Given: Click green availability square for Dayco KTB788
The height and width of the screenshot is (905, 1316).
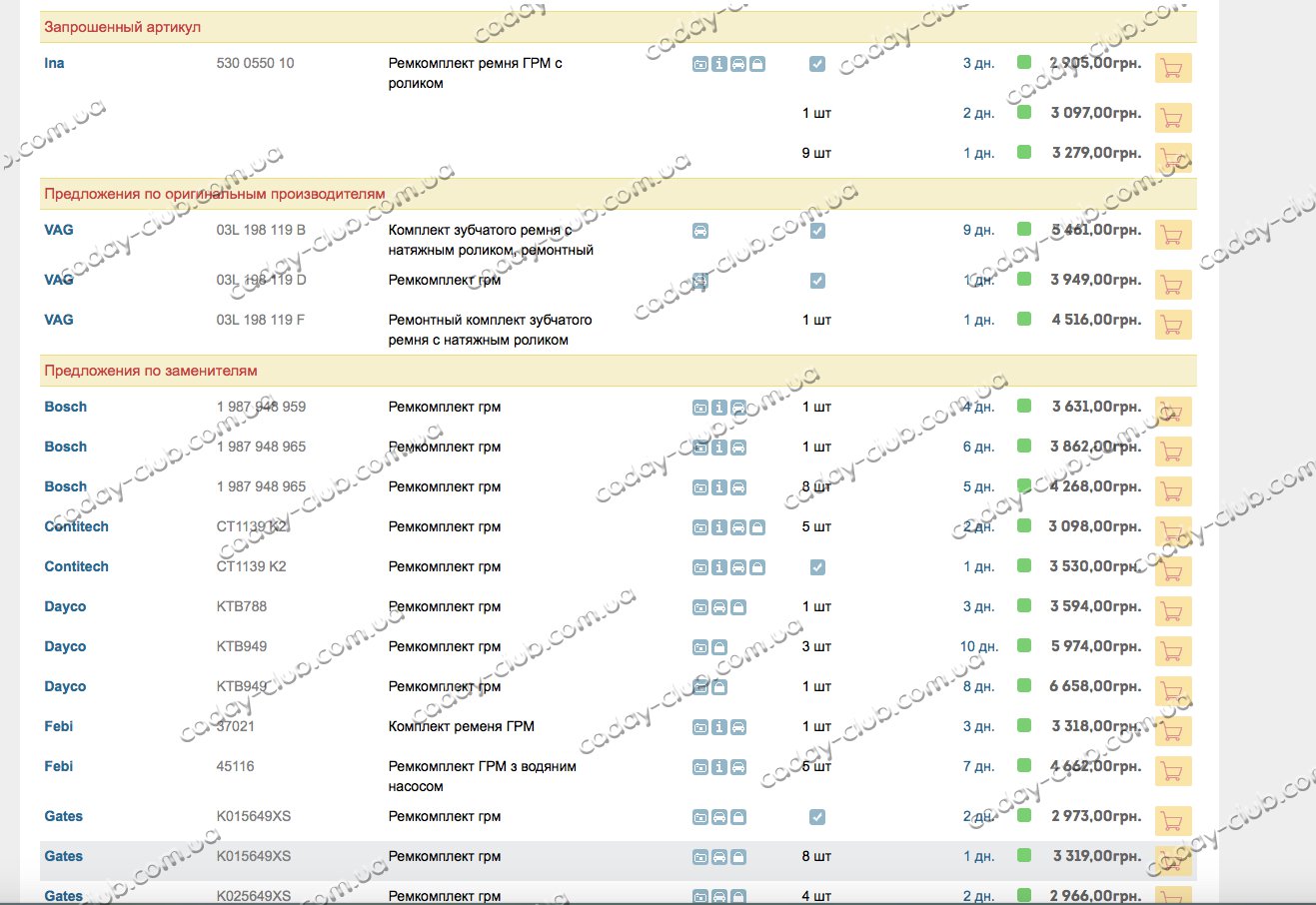Looking at the screenshot, I should point(1024,605).
